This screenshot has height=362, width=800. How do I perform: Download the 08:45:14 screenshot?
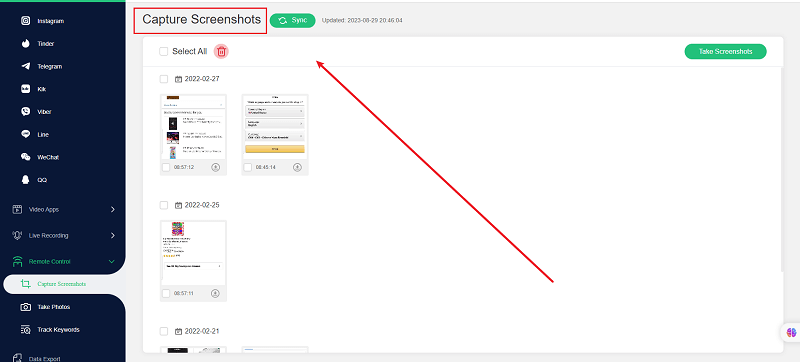[297, 167]
